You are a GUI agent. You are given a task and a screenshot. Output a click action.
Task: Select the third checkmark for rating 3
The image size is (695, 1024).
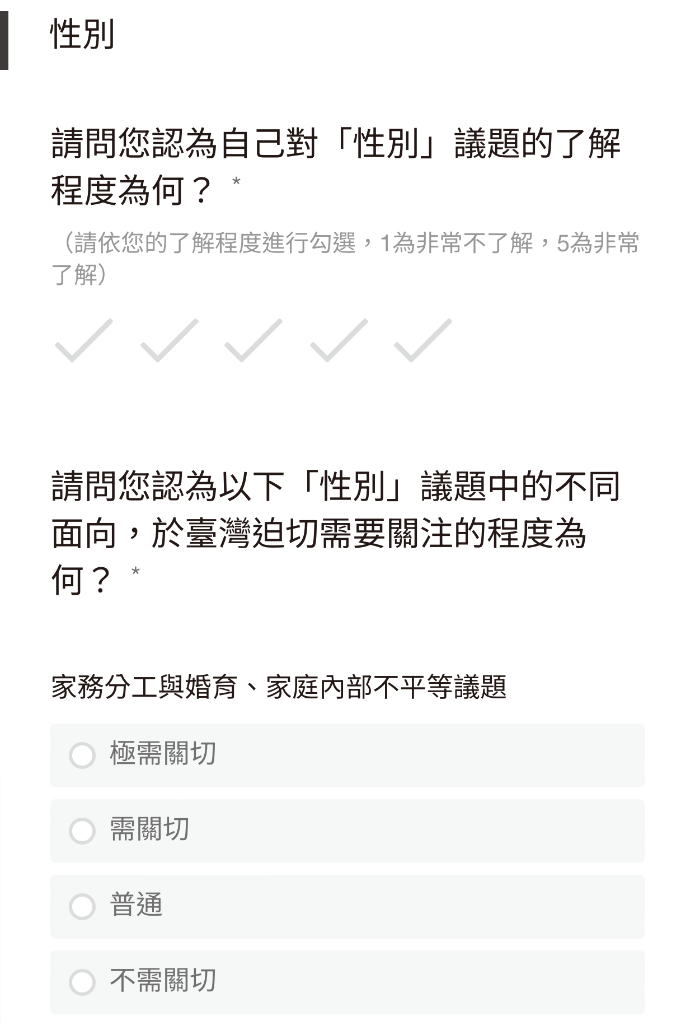(253, 340)
